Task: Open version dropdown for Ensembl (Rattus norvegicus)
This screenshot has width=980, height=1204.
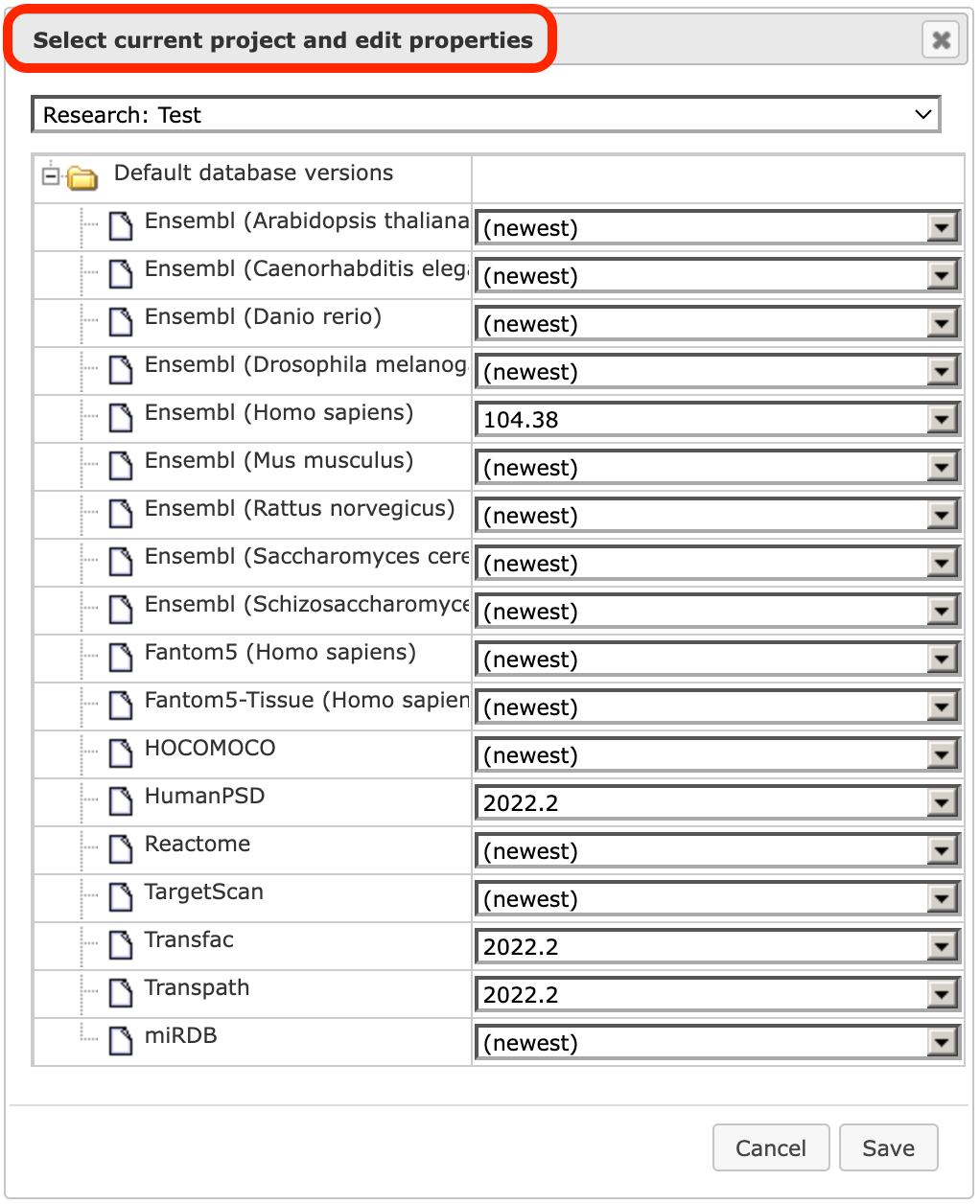Action: [x=718, y=515]
